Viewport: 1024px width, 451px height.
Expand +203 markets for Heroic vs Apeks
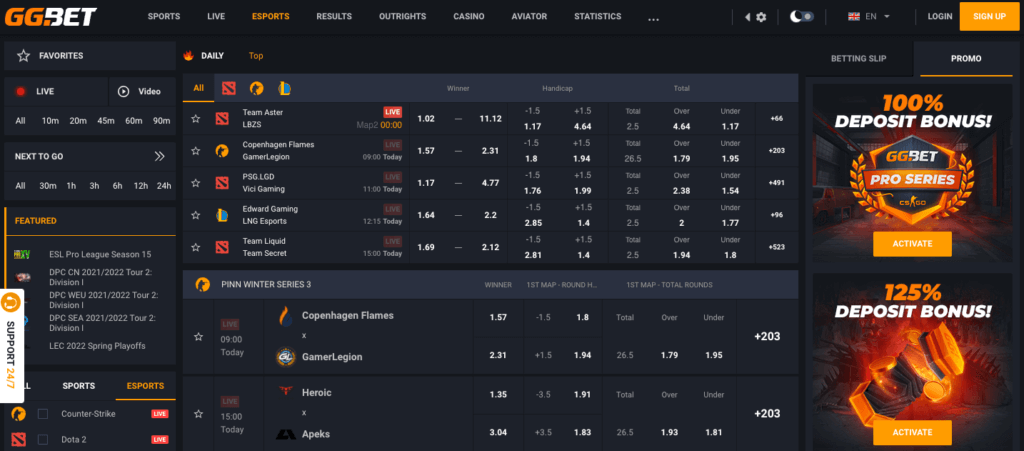[x=767, y=414]
